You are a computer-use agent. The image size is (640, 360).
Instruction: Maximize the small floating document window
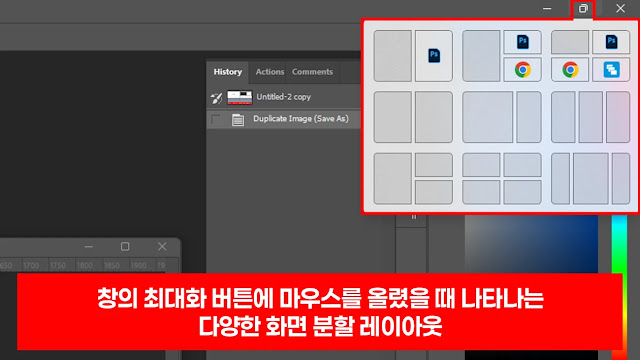(x=125, y=247)
